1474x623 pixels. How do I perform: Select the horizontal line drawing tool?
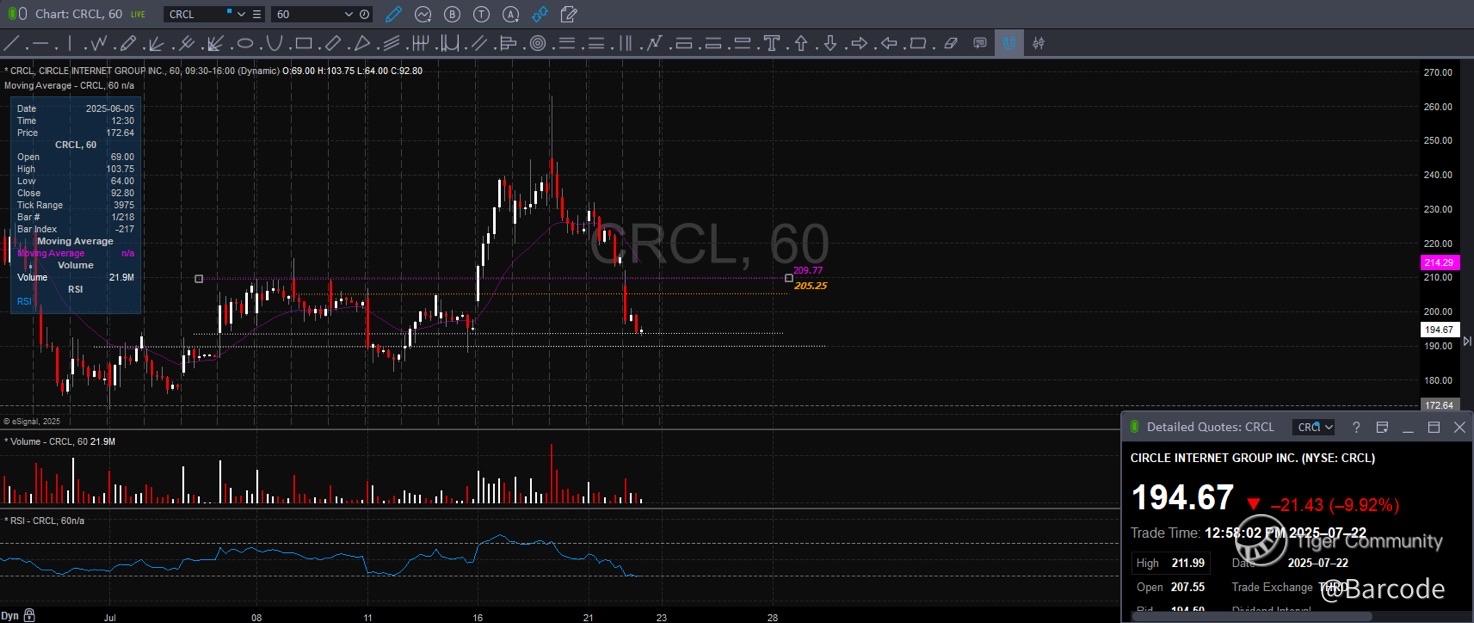(x=40, y=43)
